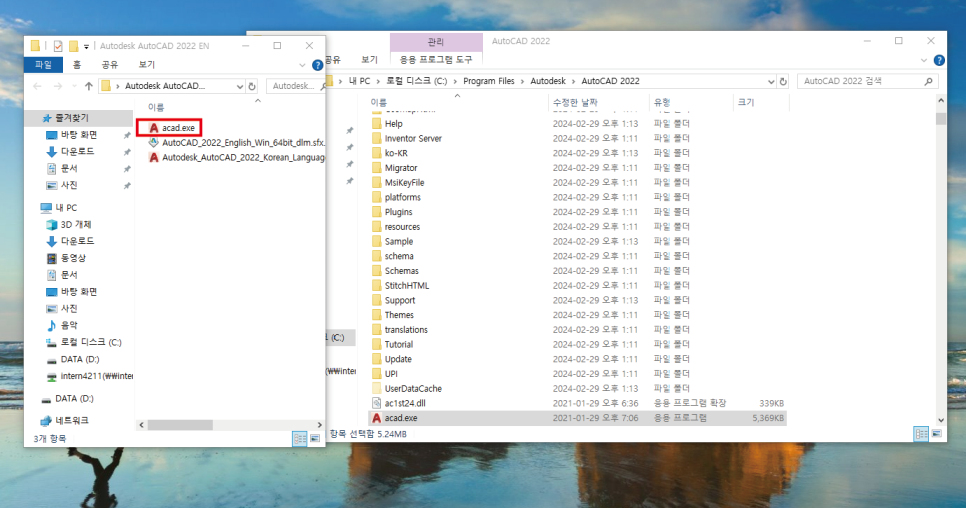
Task: Open the 공유 ribbon tab in the left window
Action: pyautogui.click(x=110, y=64)
